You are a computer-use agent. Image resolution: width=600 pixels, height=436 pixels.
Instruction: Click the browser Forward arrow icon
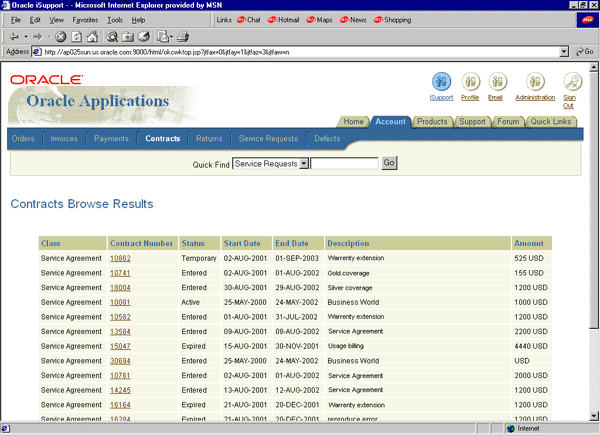[x=37, y=37]
